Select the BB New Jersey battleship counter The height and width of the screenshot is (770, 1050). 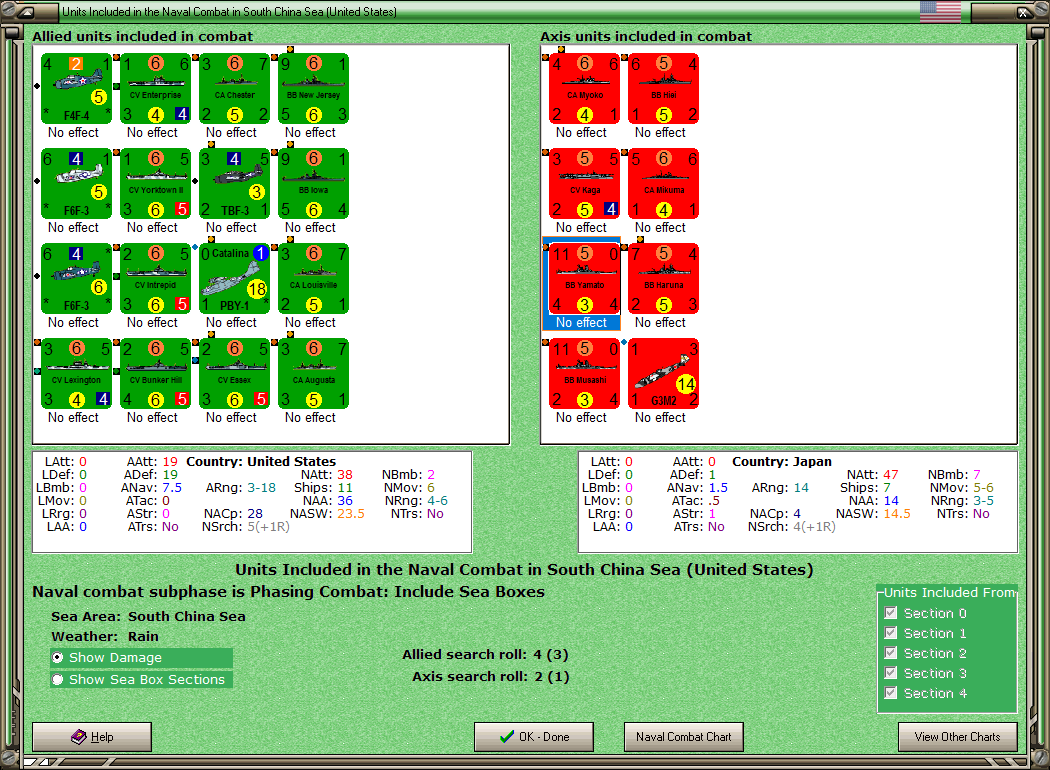pos(313,89)
